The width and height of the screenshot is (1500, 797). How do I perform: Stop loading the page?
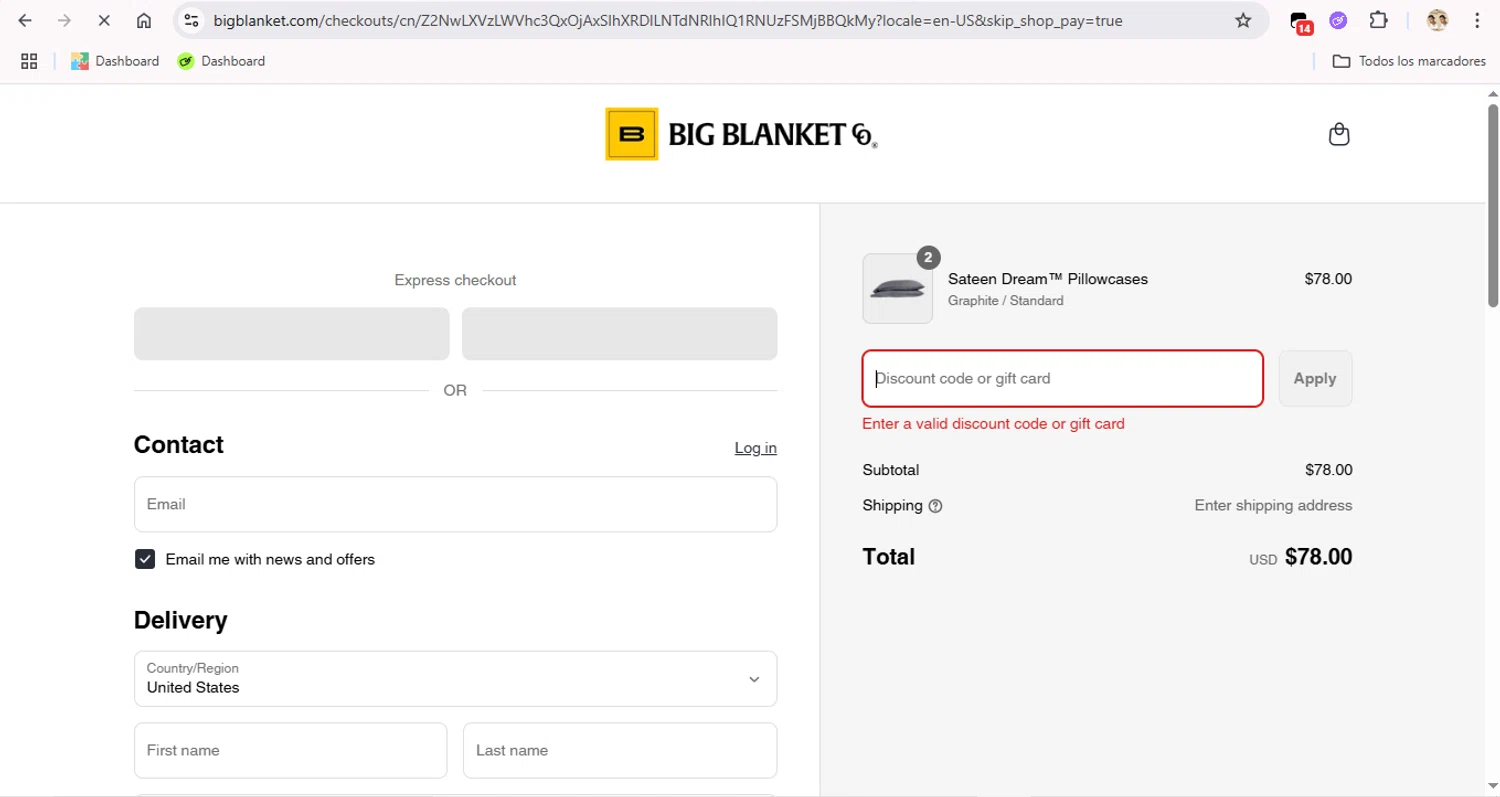104,20
